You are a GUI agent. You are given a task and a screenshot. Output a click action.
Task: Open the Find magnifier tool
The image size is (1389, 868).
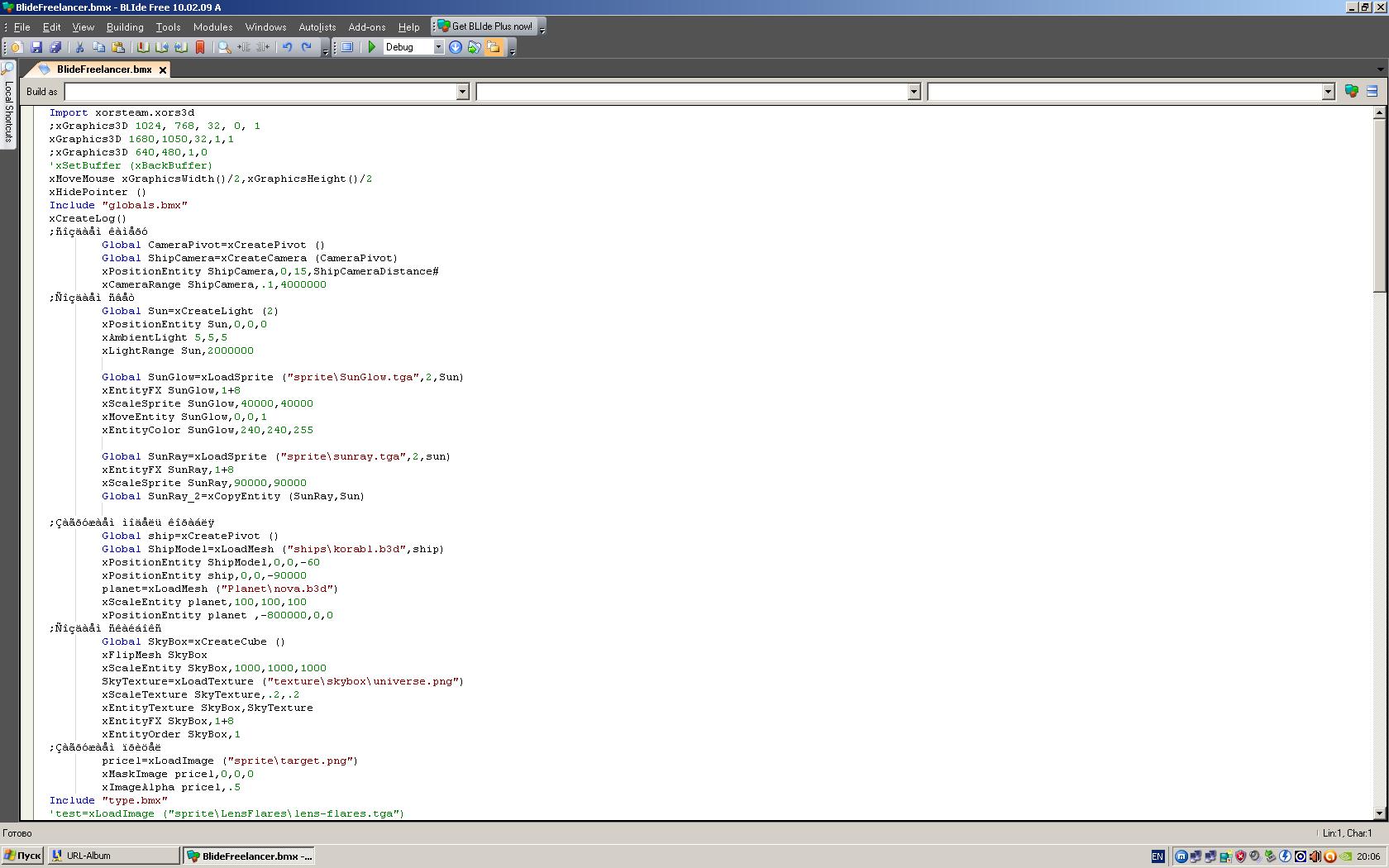224,47
